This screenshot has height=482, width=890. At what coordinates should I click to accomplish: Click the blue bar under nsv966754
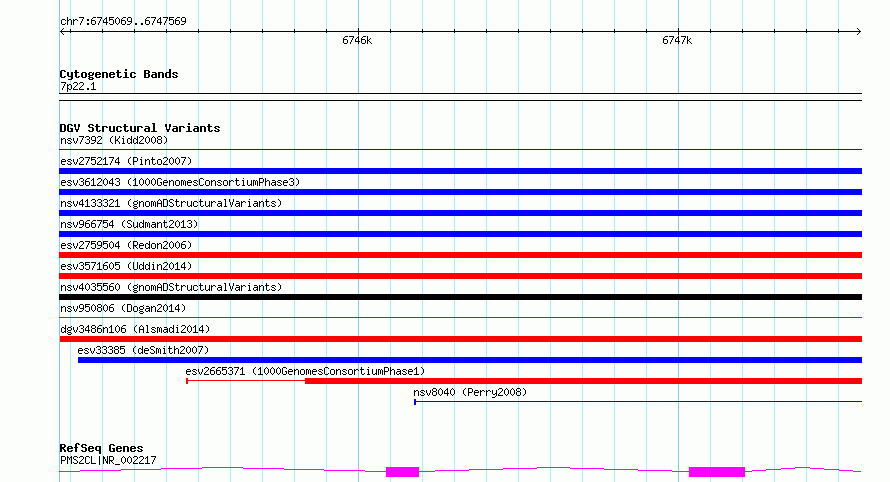coord(460,234)
